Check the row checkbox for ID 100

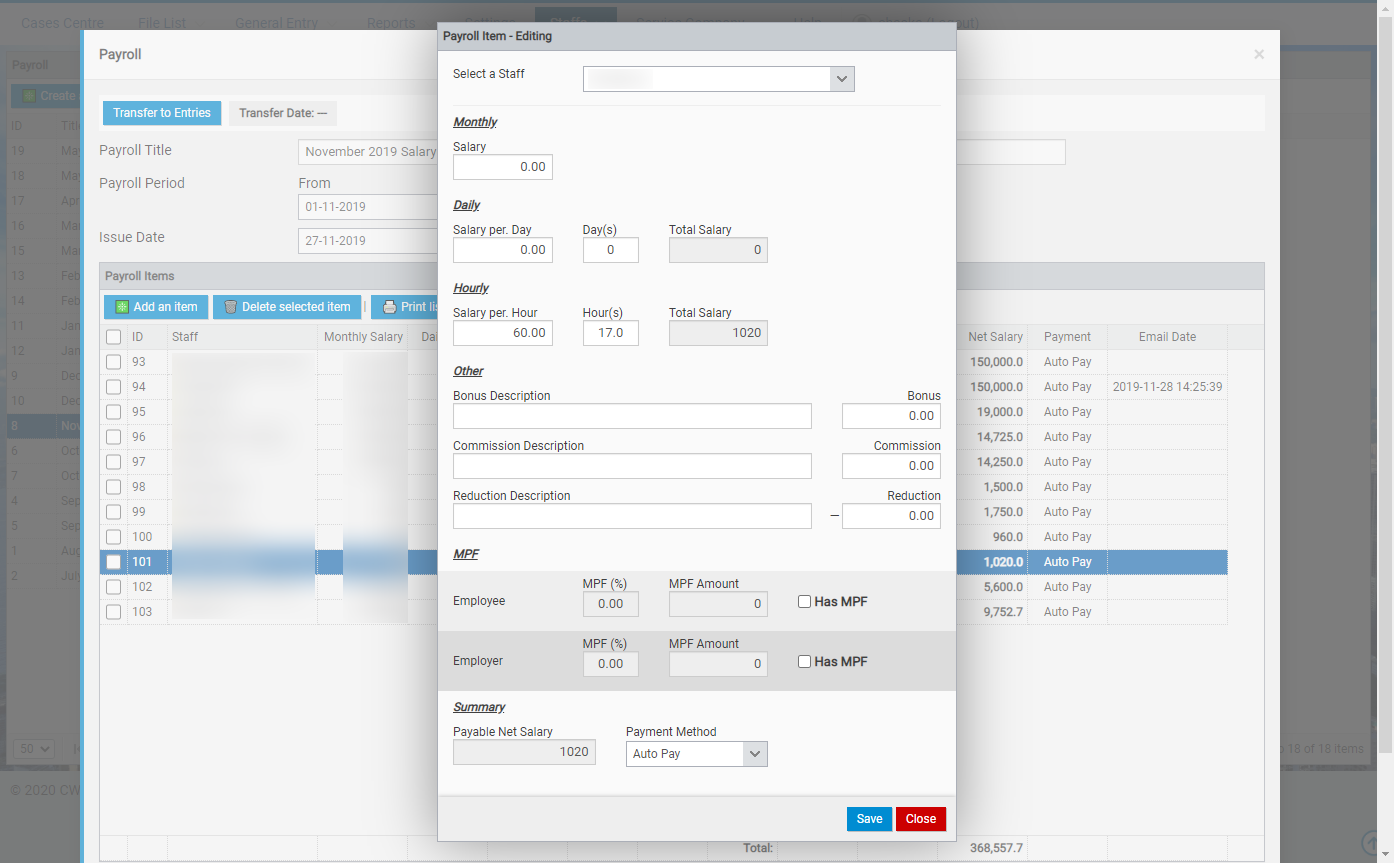click(x=114, y=537)
